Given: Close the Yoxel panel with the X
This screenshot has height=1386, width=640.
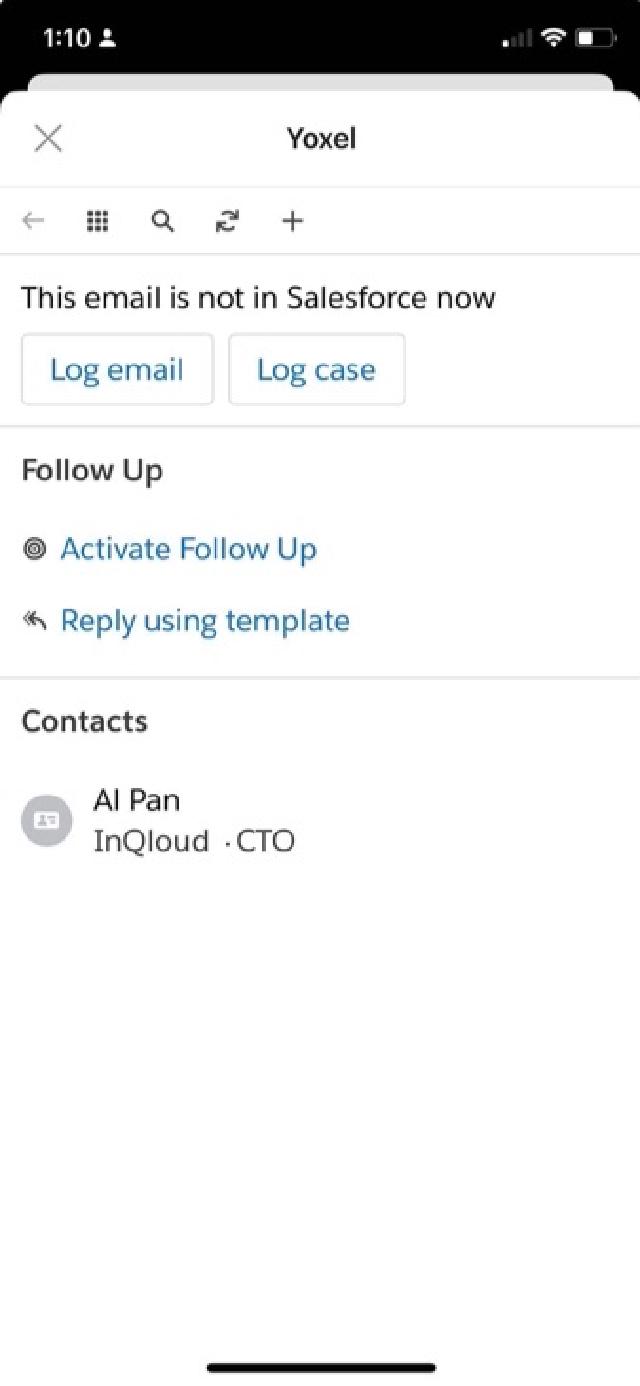Looking at the screenshot, I should (48, 138).
